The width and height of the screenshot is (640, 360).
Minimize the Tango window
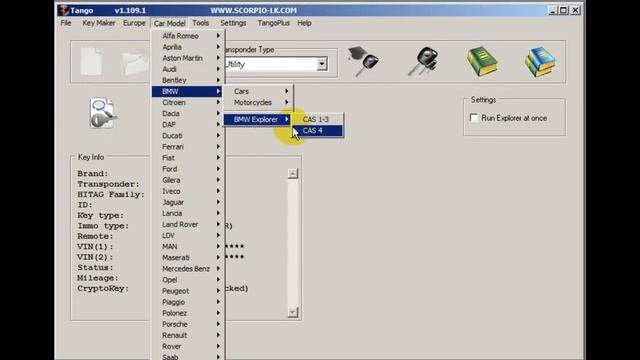point(553,10)
